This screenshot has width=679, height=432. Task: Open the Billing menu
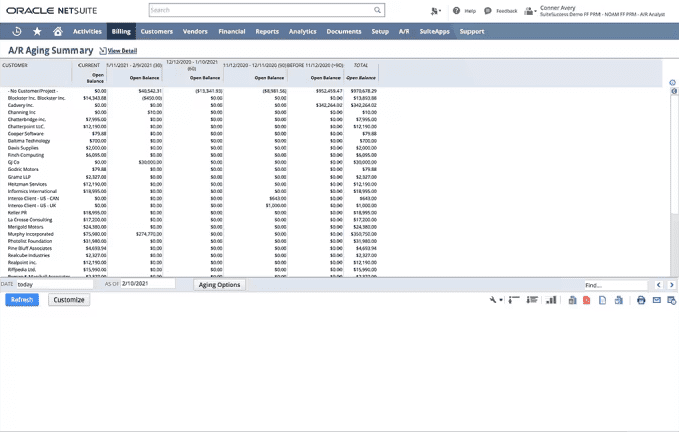[x=121, y=31]
